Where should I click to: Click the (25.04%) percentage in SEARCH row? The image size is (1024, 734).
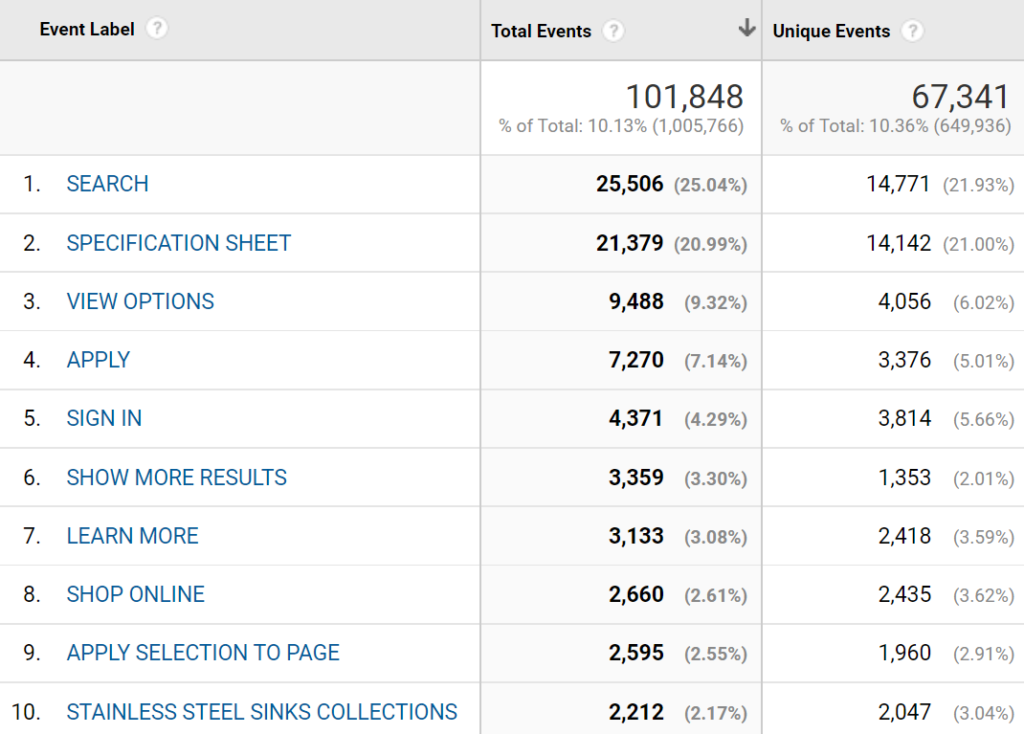point(711,185)
